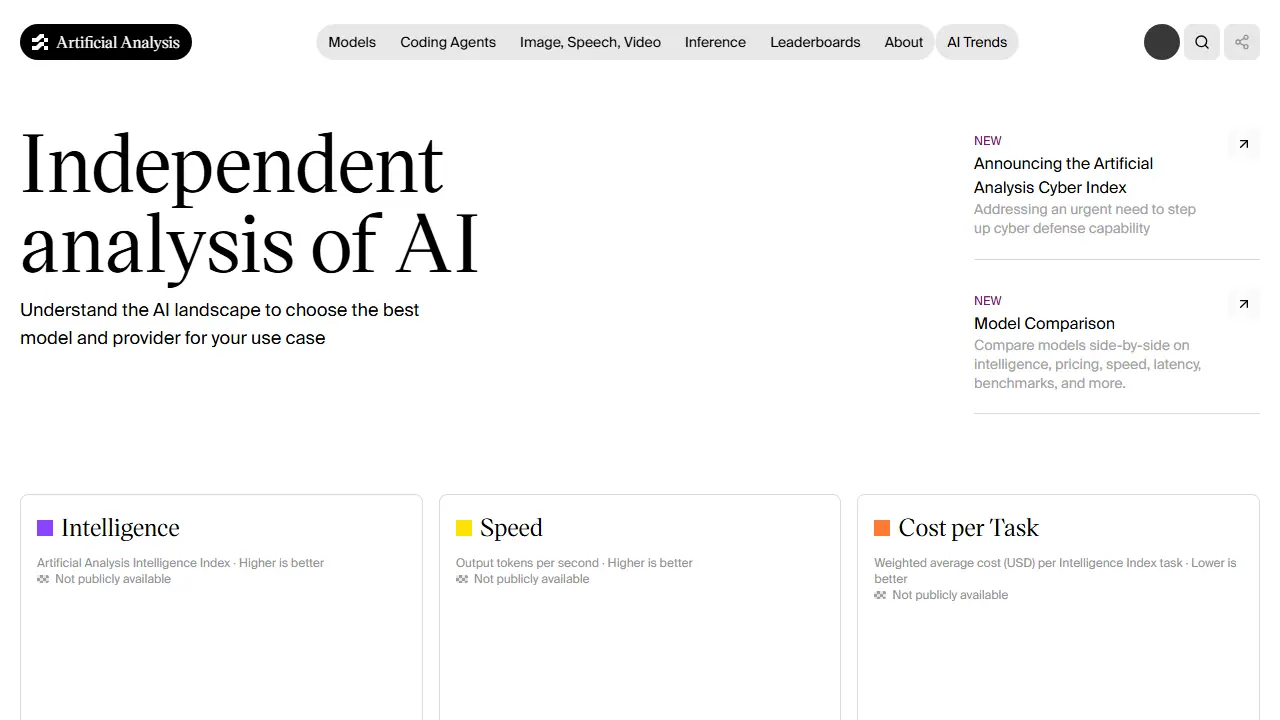The image size is (1280, 720).
Task: Go to AI Trends
Action: 977,42
